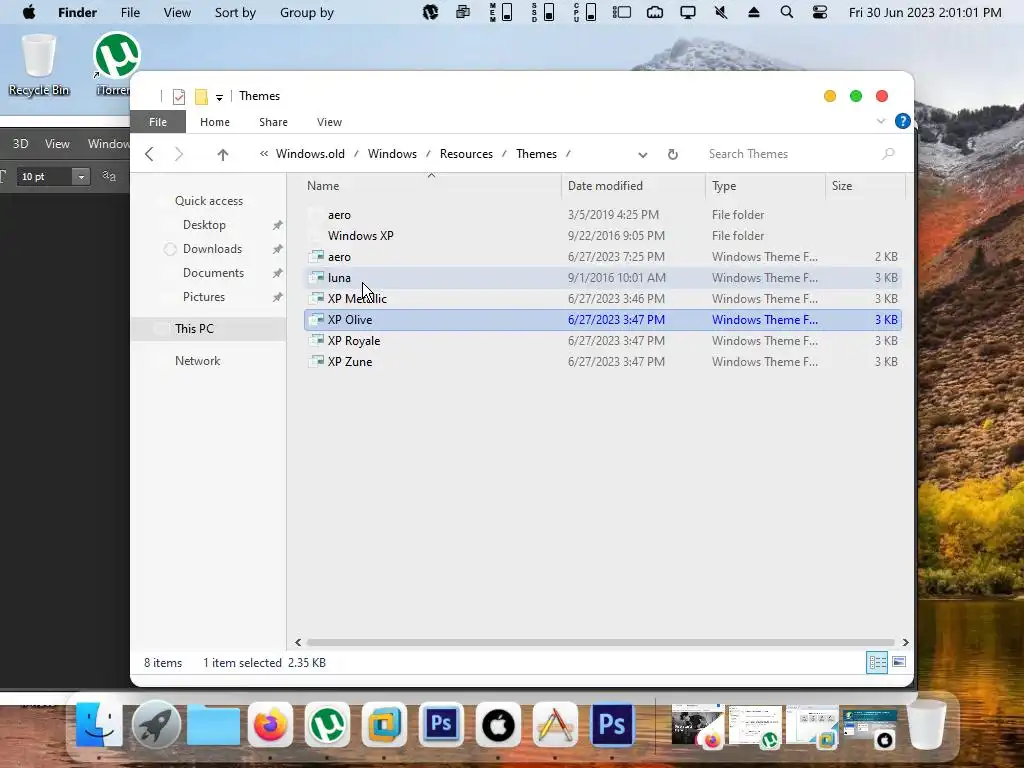Image resolution: width=1024 pixels, height=768 pixels.
Task: Select the XP Metallic theme file icon
Action: click(317, 298)
